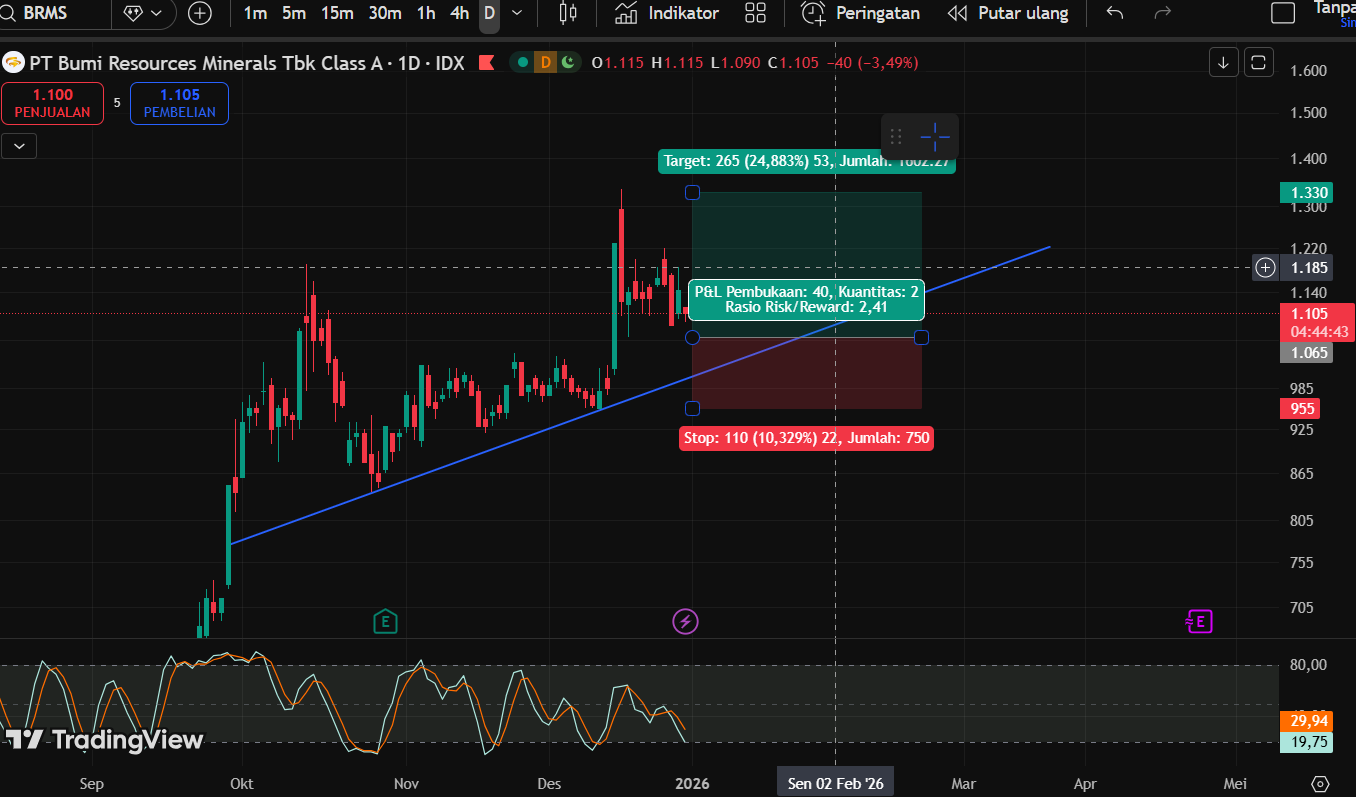Click the 1.100 Penjualan sell button
1356x797 pixels.
coord(52,103)
